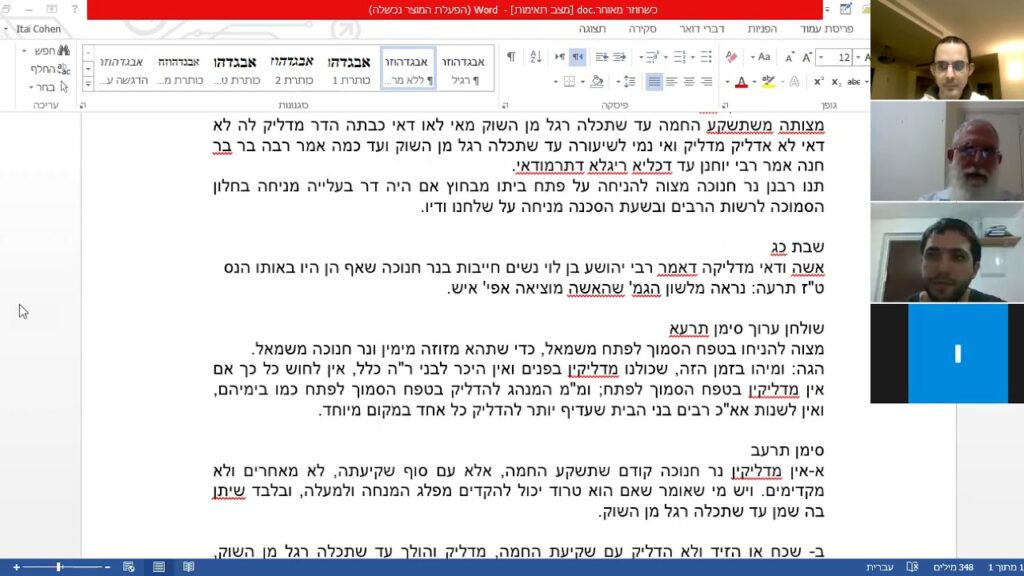This screenshot has height=576, width=1024.
Task: Open the 'הפניות' References tab
Action: [x=761, y=29]
